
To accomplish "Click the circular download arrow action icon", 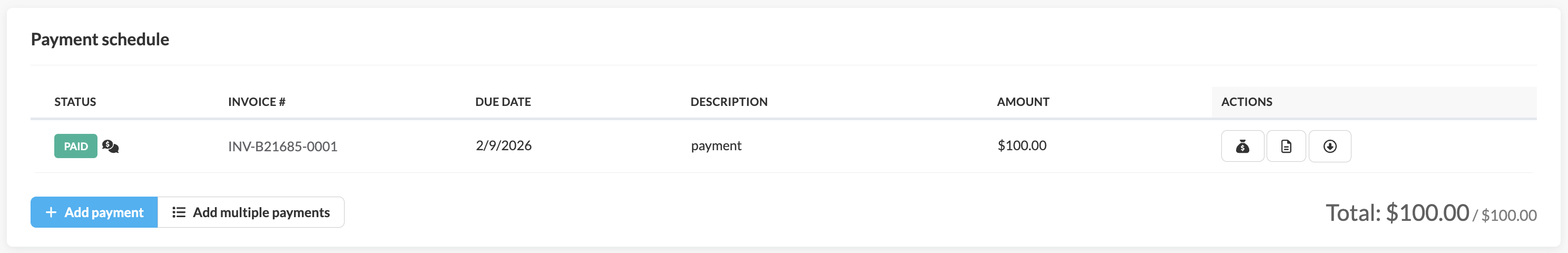I will tap(1329, 147).
